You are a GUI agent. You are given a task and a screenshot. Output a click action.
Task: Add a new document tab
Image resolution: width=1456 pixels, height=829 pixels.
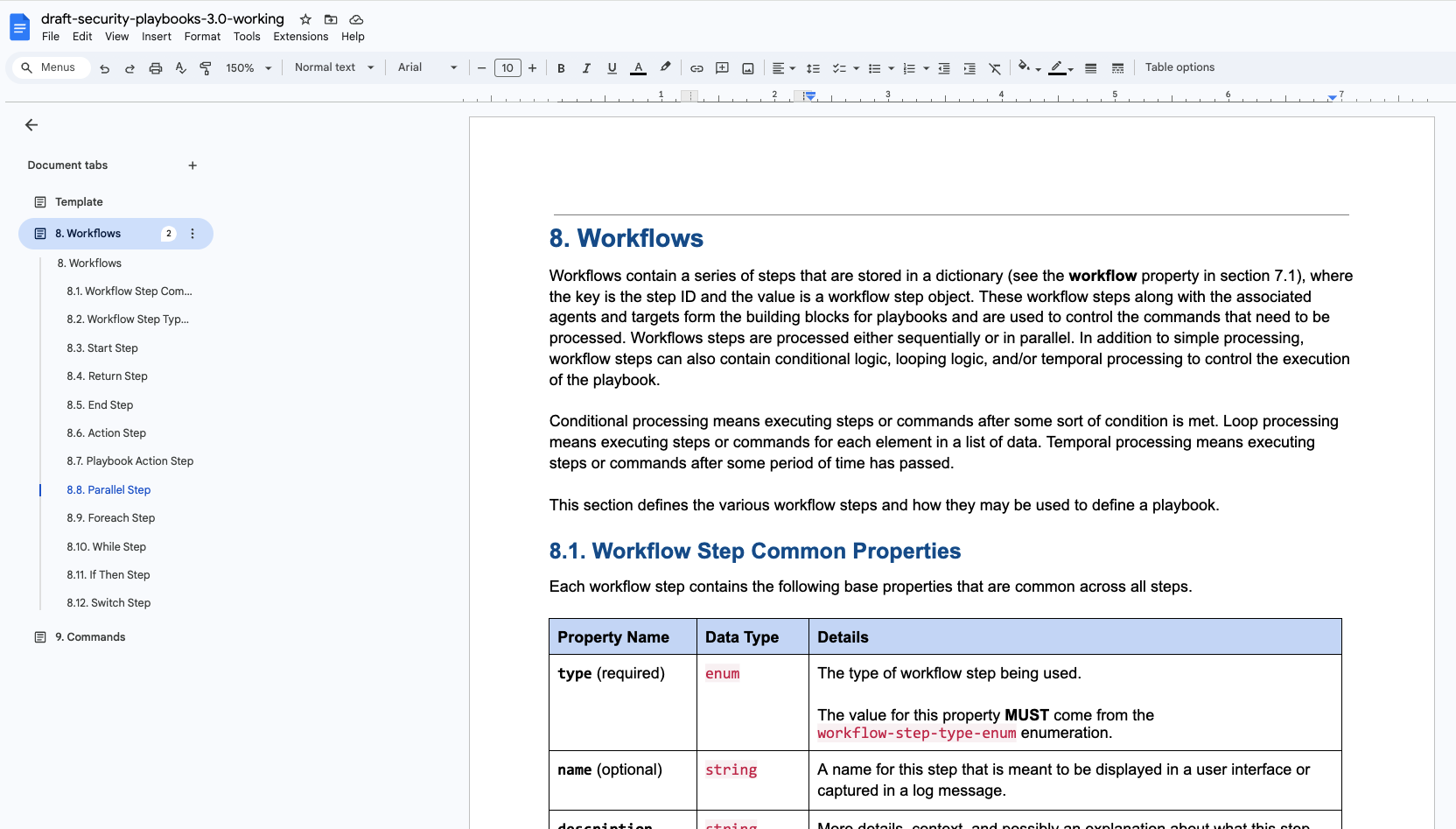[x=192, y=165]
